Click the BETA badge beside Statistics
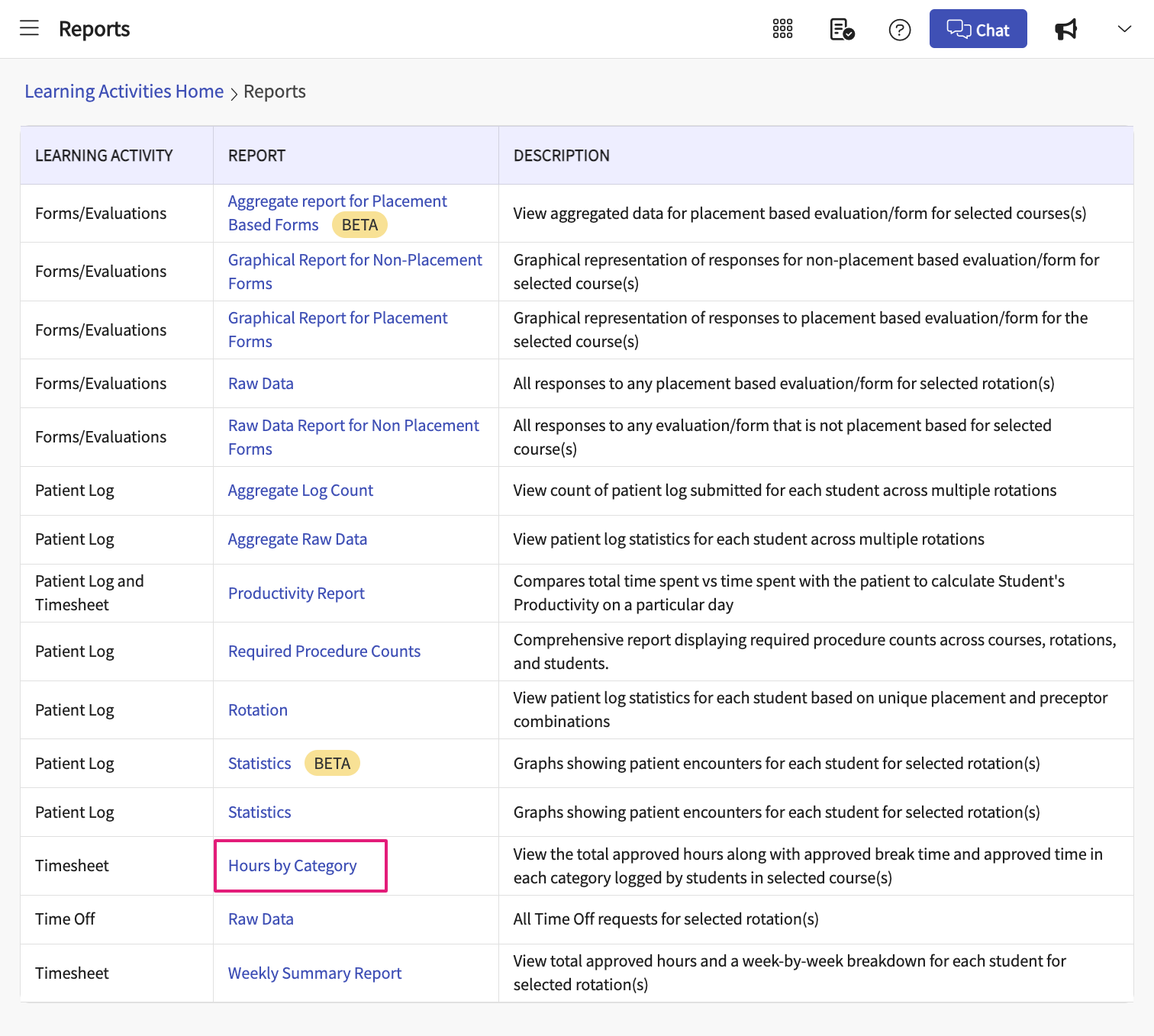This screenshot has width=1154, height=1036. [x=332, y=764]
